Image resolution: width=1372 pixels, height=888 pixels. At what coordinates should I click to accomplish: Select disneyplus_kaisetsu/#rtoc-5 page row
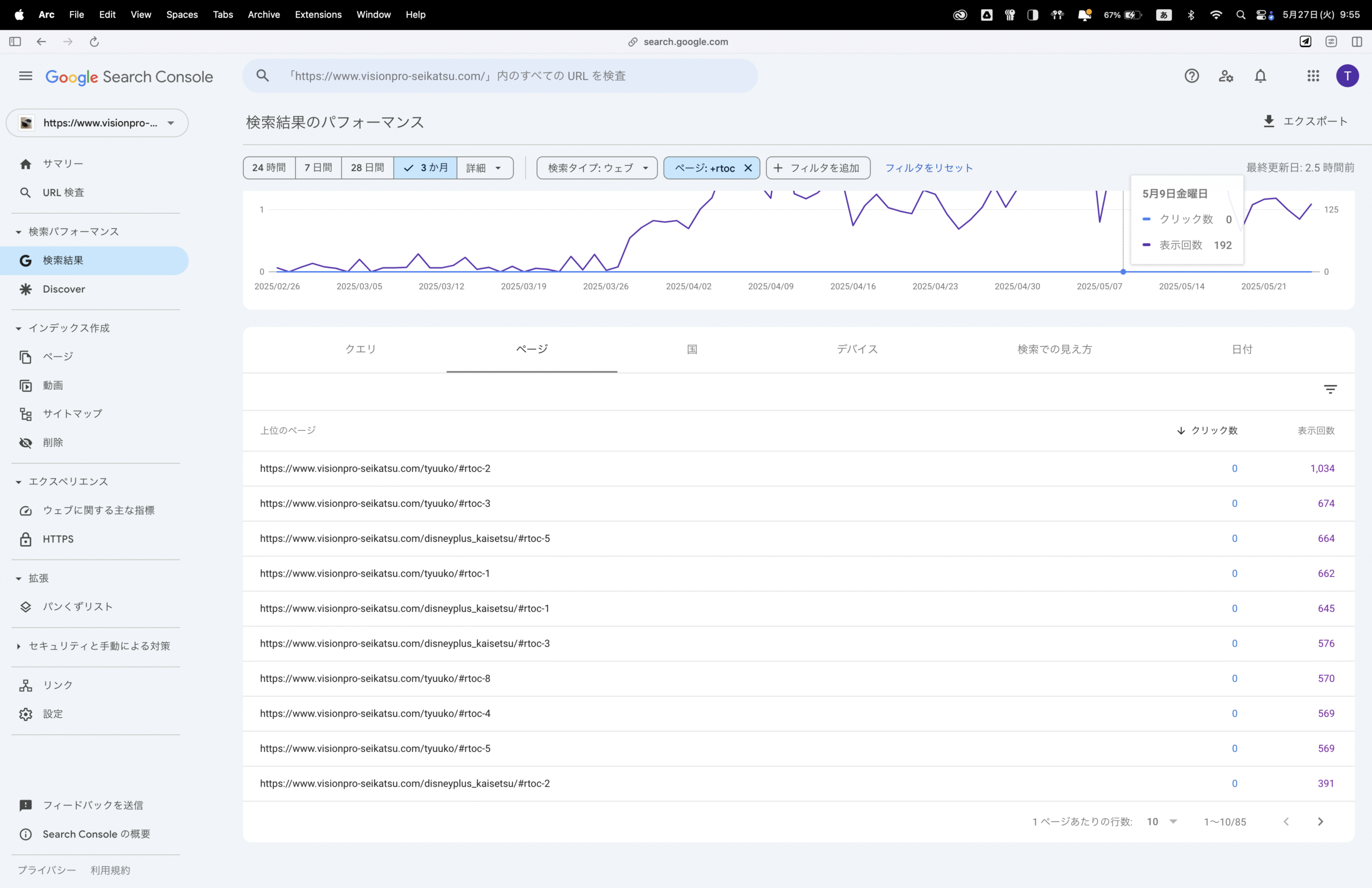(799, 539)
